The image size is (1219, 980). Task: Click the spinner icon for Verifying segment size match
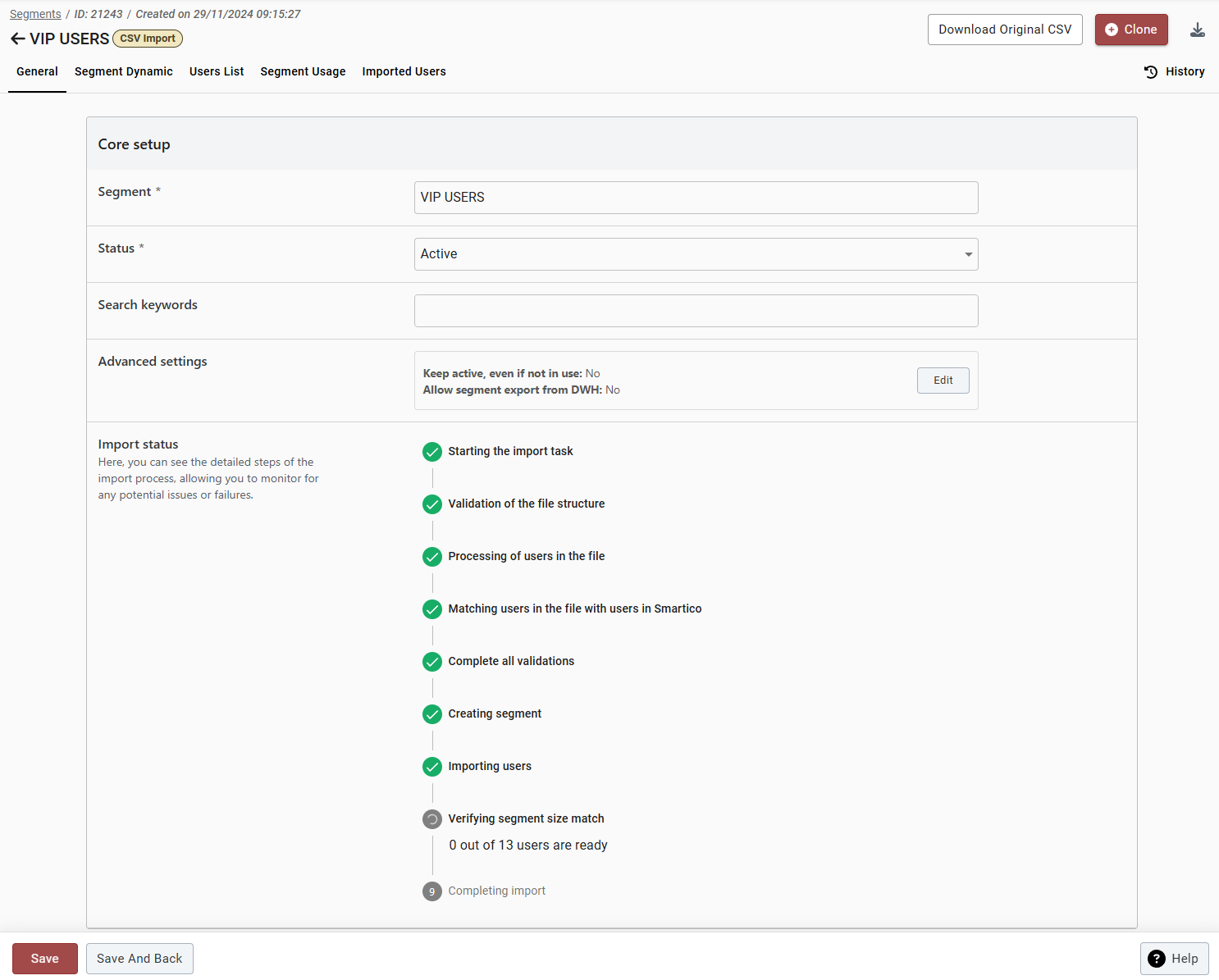(432, 819)
